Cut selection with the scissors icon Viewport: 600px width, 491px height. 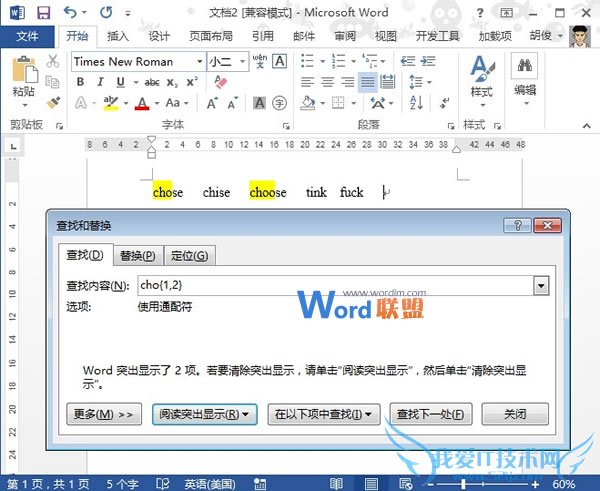pyautogui.click(x=52, y=61)
